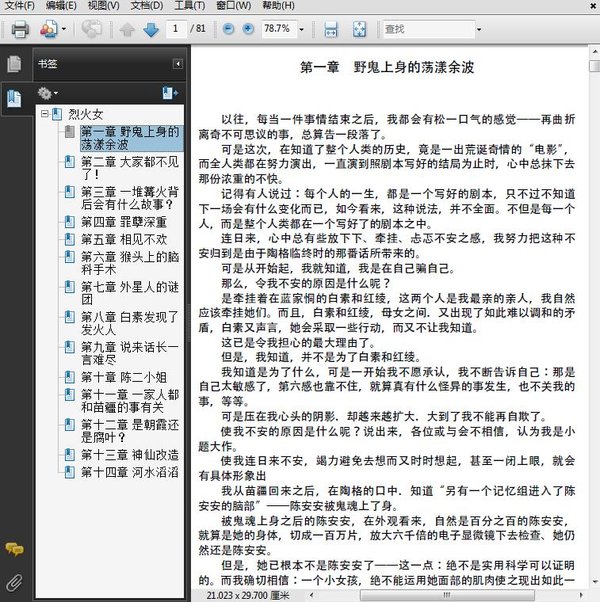Open the zoom level dropdown arrow
The width and height of the screenshot is (600, 602).
(x=302, y=29)
